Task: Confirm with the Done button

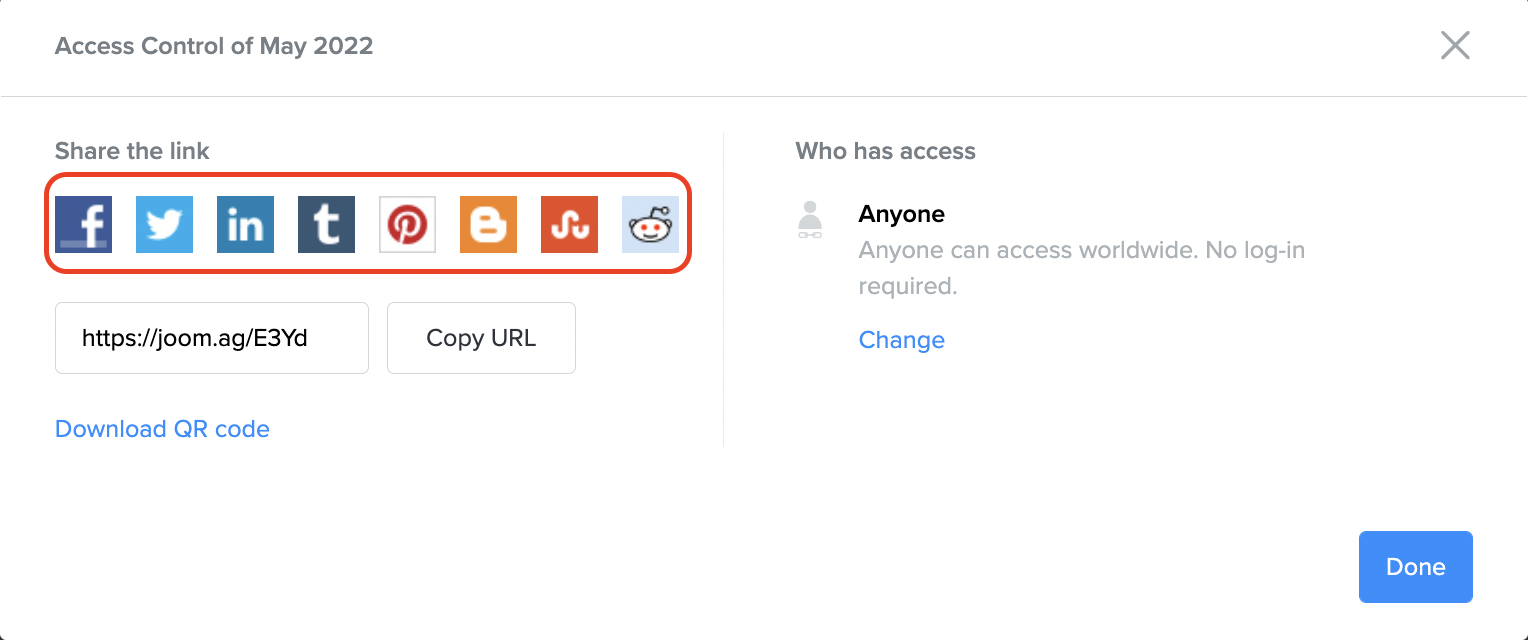Action: [1415, 567]
